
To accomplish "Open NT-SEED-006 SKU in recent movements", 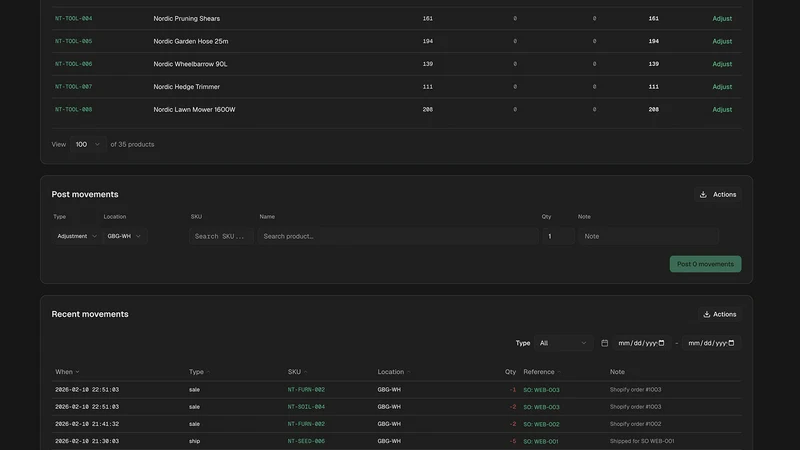I will click(306, 441).
